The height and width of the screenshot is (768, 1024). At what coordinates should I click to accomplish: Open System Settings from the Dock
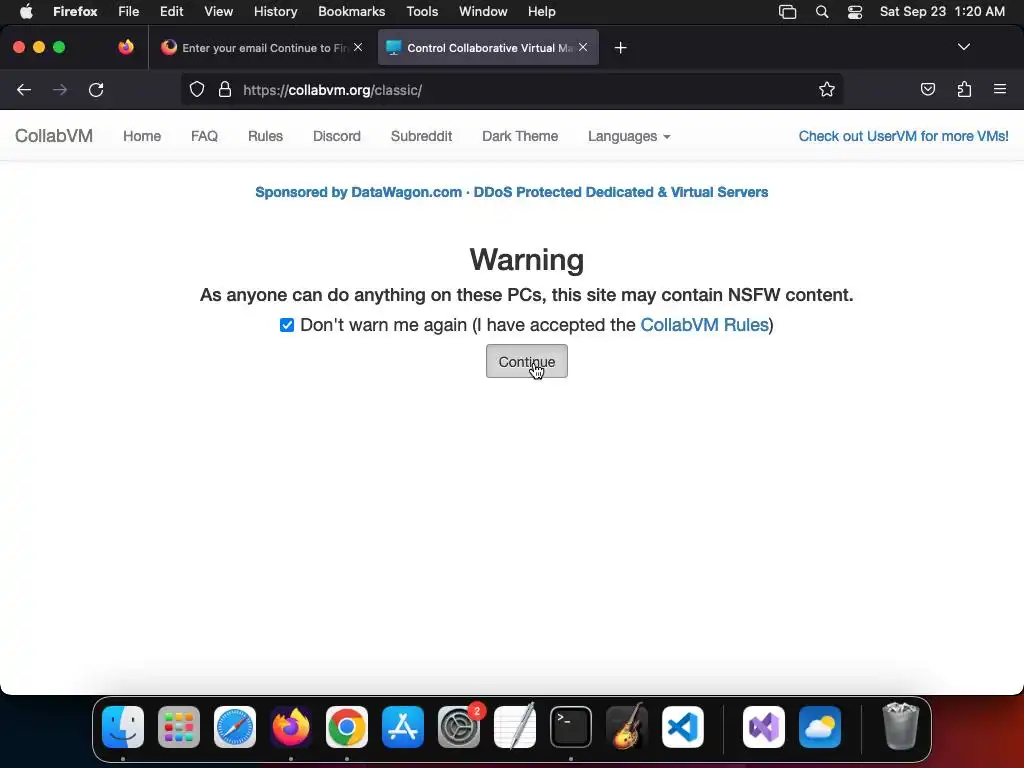(458, 727)
